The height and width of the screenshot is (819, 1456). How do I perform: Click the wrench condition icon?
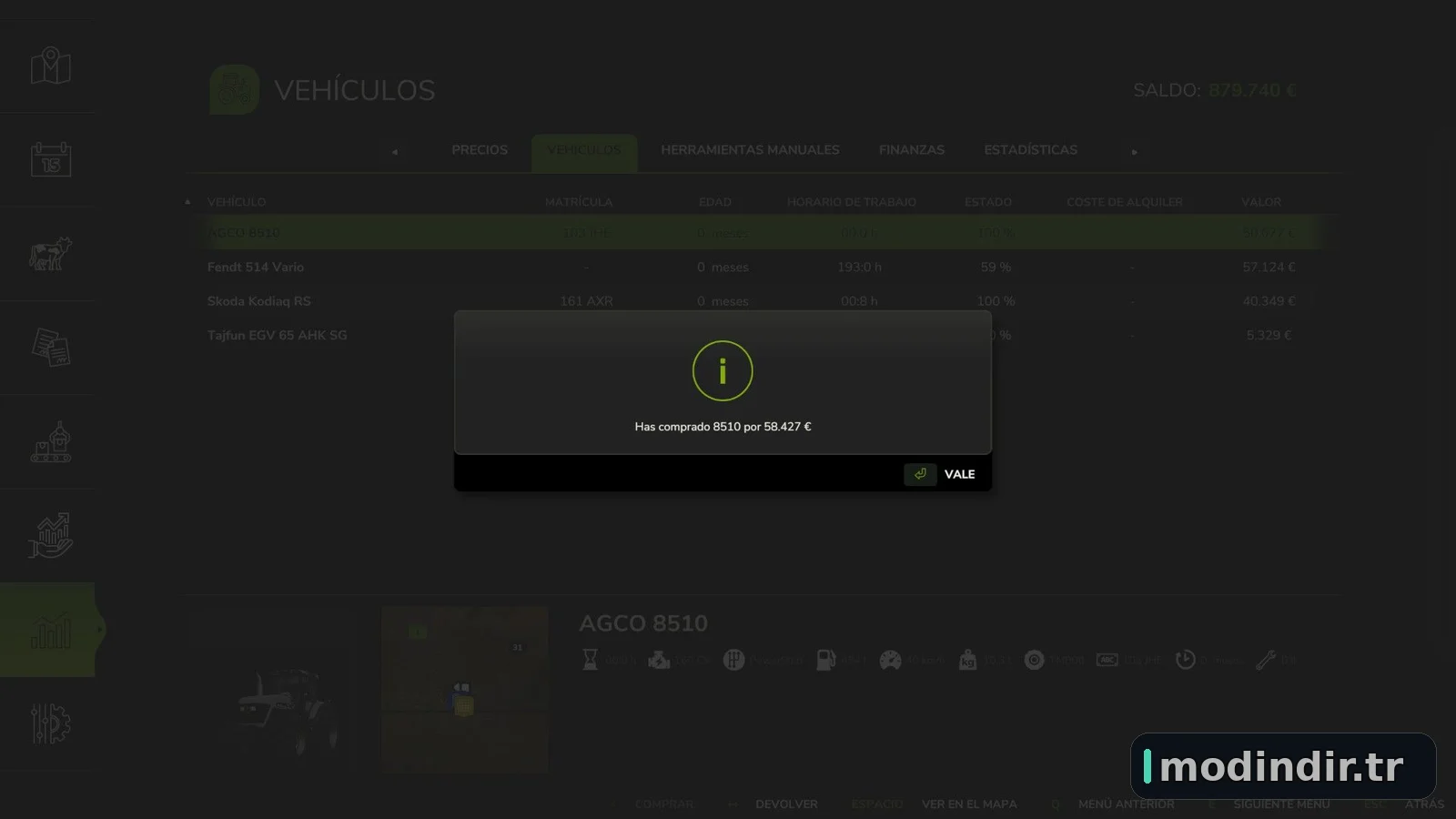point(1265,660)
